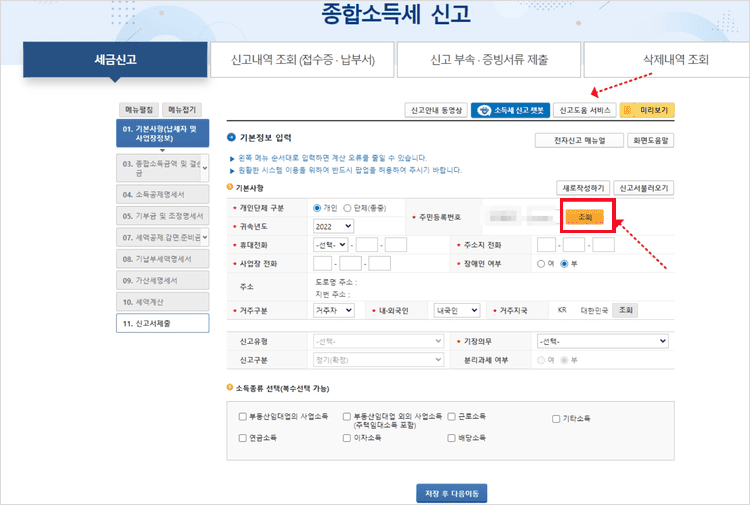750x505 pixels.
Task: Open 신고안내 동영상
Action: pos(436,110)
